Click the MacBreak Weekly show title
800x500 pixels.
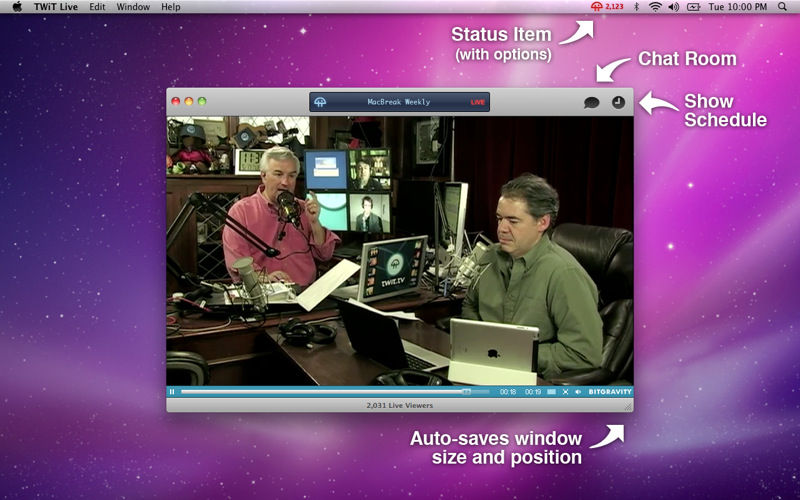point(398,102)
